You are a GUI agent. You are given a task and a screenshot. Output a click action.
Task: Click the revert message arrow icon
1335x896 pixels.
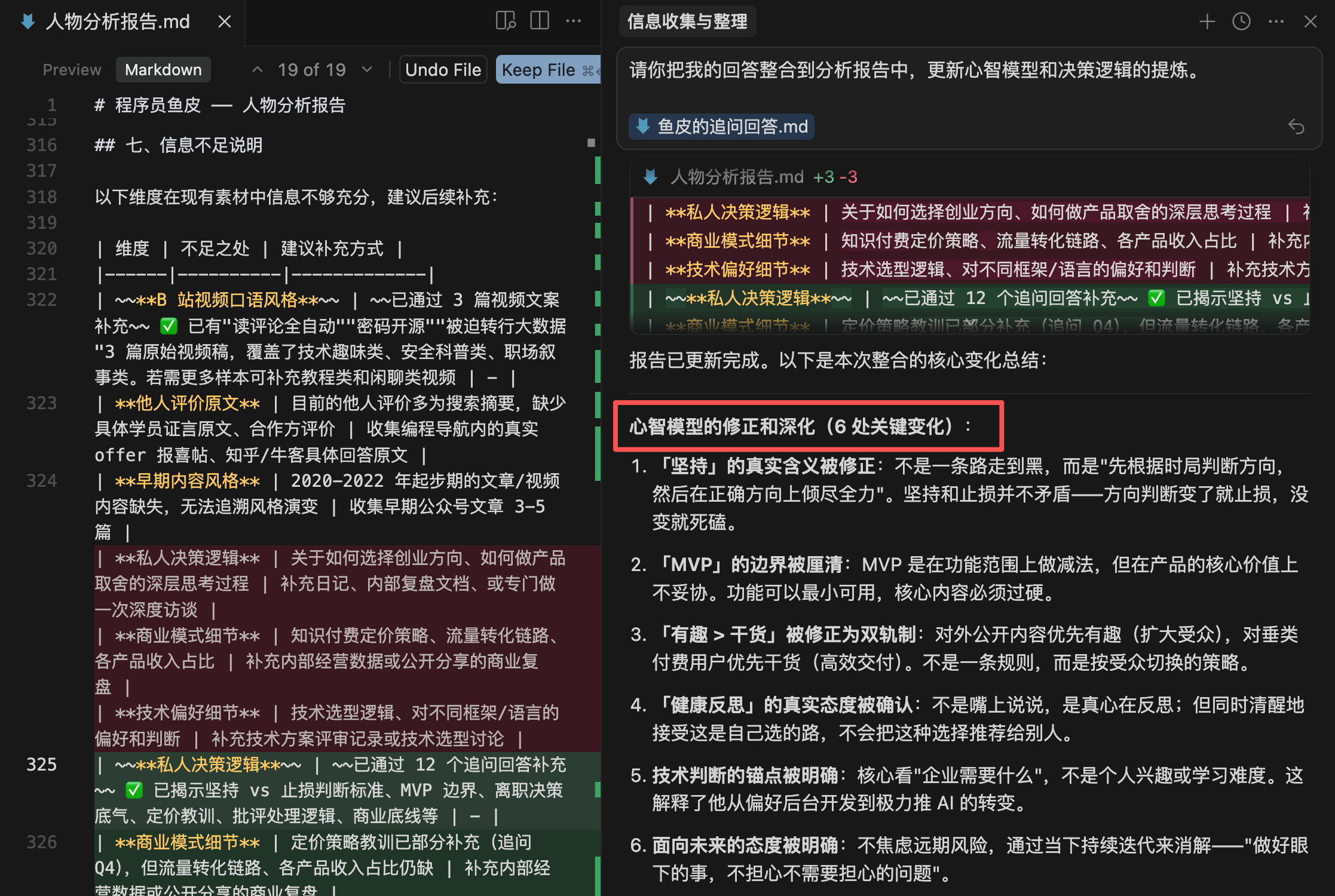point(1296,127)
